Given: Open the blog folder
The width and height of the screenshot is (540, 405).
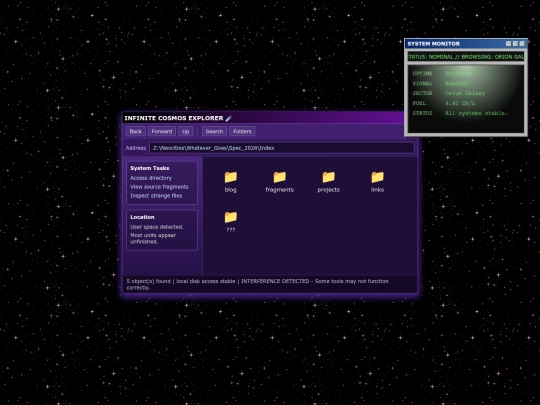Looking at the screenshot, I should pos(230,181).
